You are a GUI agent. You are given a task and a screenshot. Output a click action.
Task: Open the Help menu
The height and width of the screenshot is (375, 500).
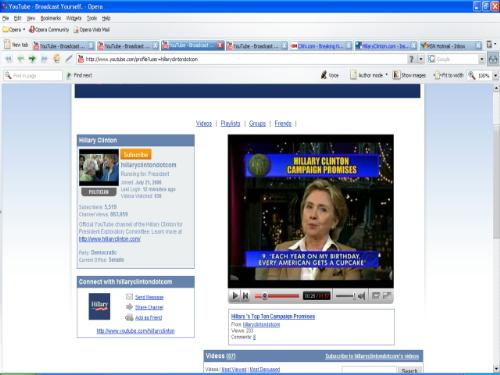106,18
